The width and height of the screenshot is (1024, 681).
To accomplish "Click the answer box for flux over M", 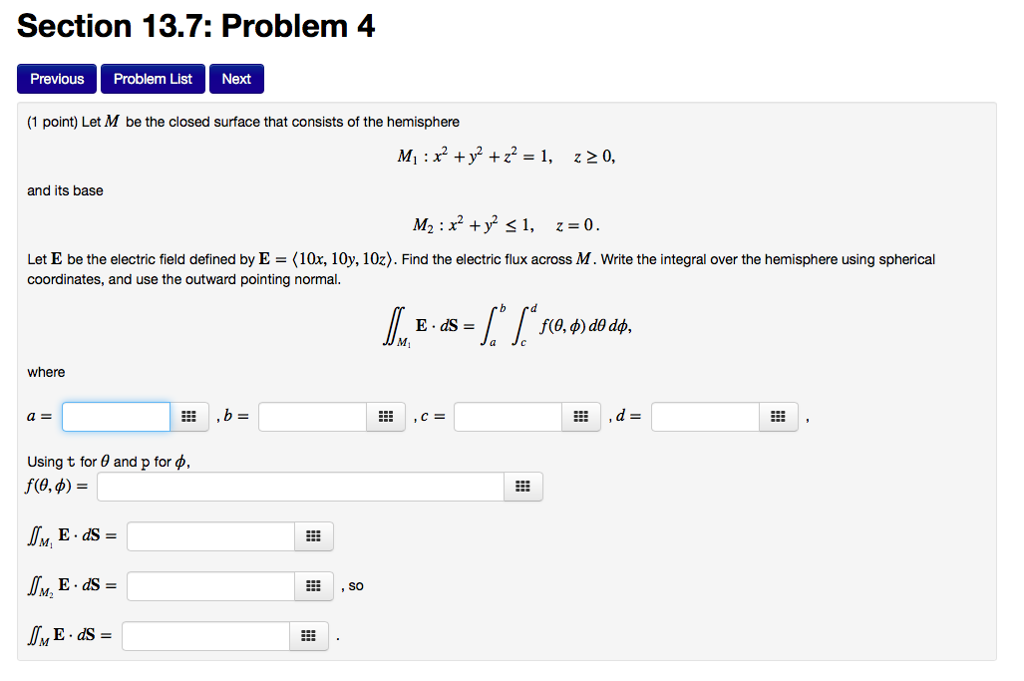I will [205, 635].
